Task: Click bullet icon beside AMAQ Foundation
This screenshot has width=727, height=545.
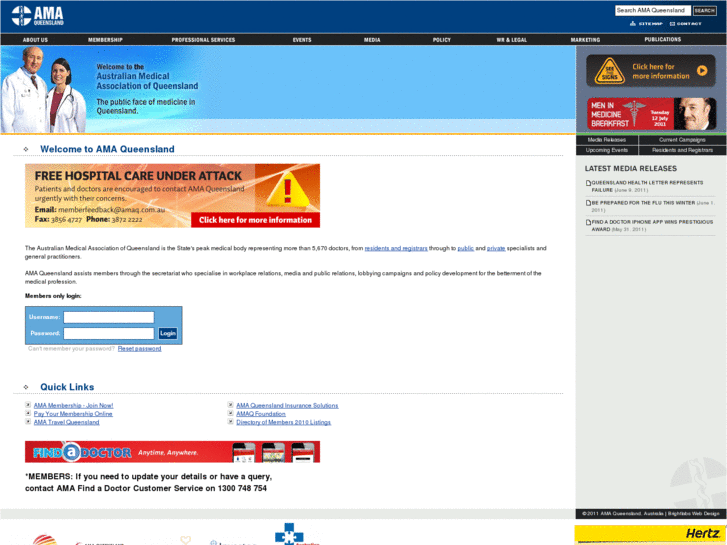Action: coord(230,413)
